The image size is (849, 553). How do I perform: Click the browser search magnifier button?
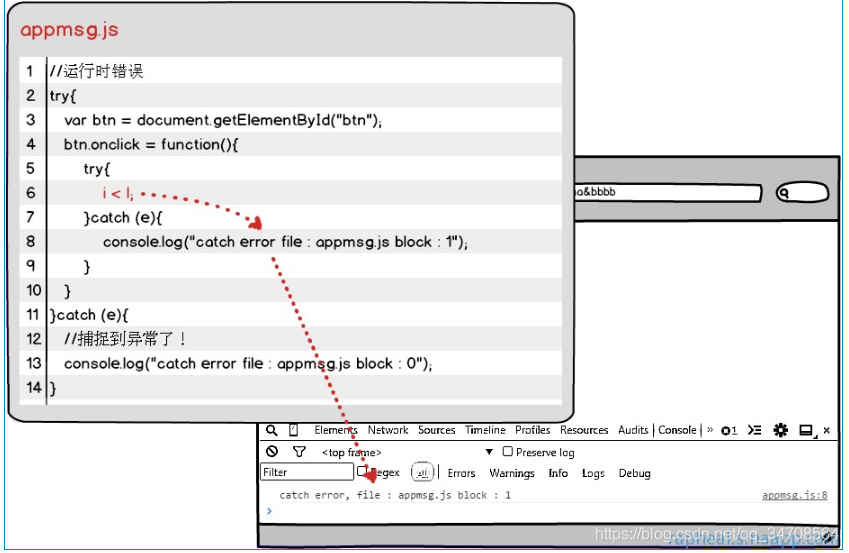(802, 192)
